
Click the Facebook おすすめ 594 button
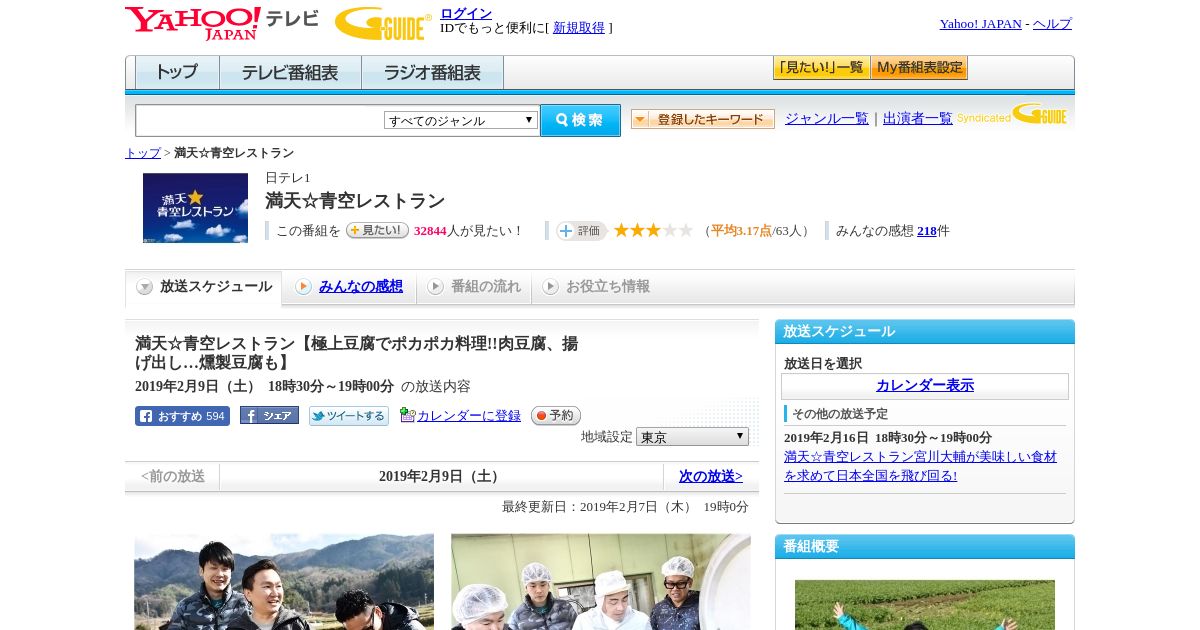(x=182, y=416)
